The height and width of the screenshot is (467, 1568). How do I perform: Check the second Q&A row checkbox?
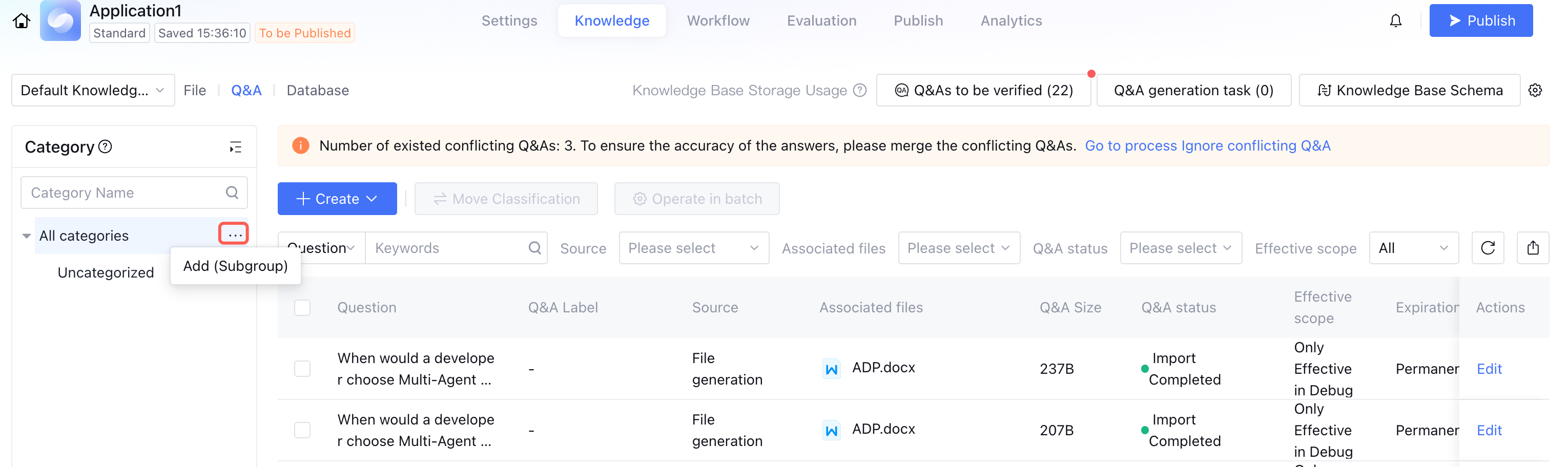tap(302, 430)
